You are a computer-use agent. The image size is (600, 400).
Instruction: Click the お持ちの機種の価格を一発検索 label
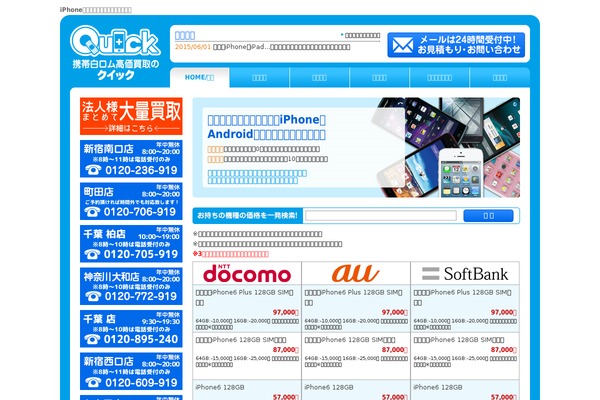click(x=247, y=216)
